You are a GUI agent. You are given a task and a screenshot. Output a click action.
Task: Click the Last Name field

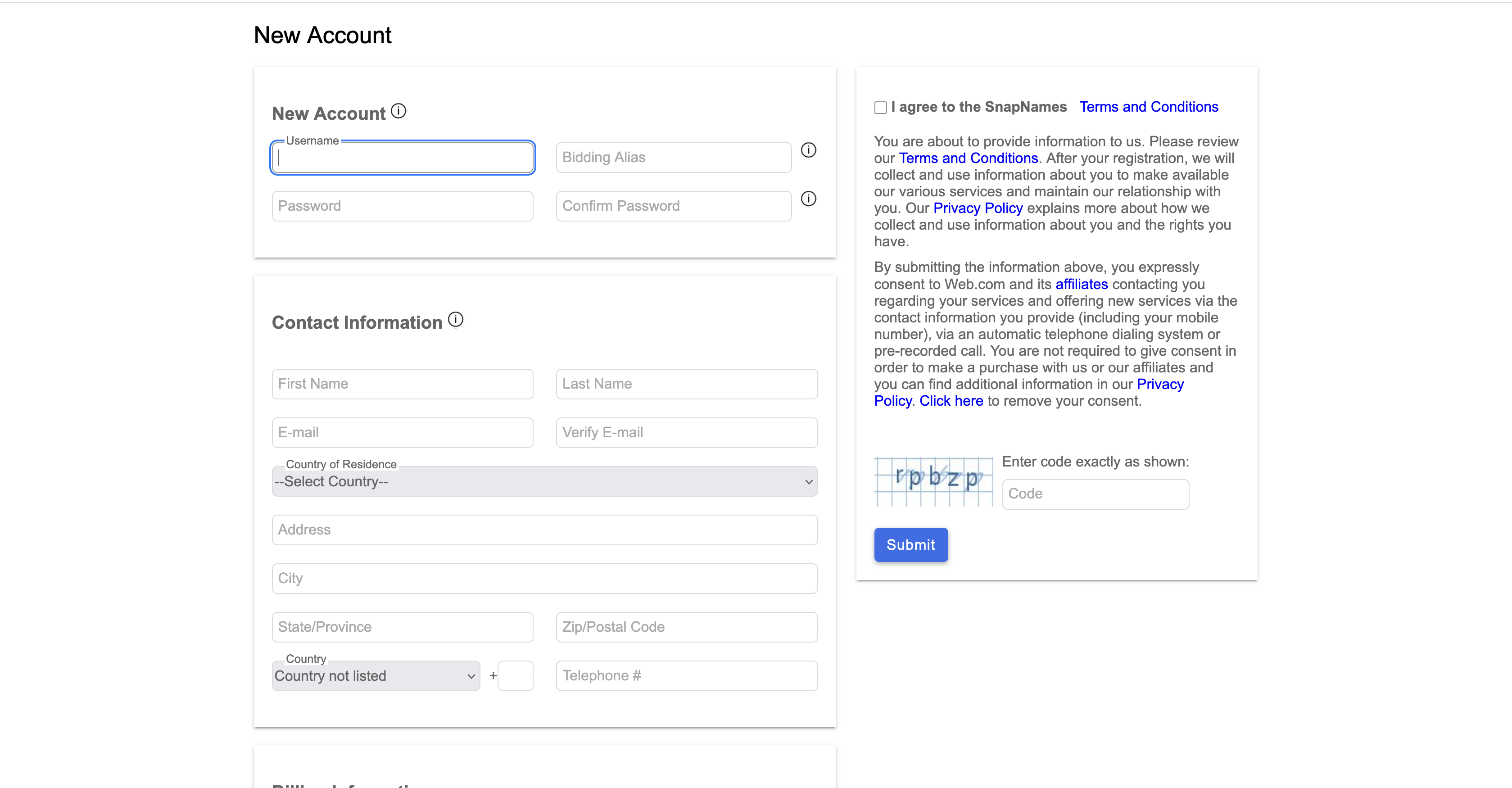coord(687,384)
